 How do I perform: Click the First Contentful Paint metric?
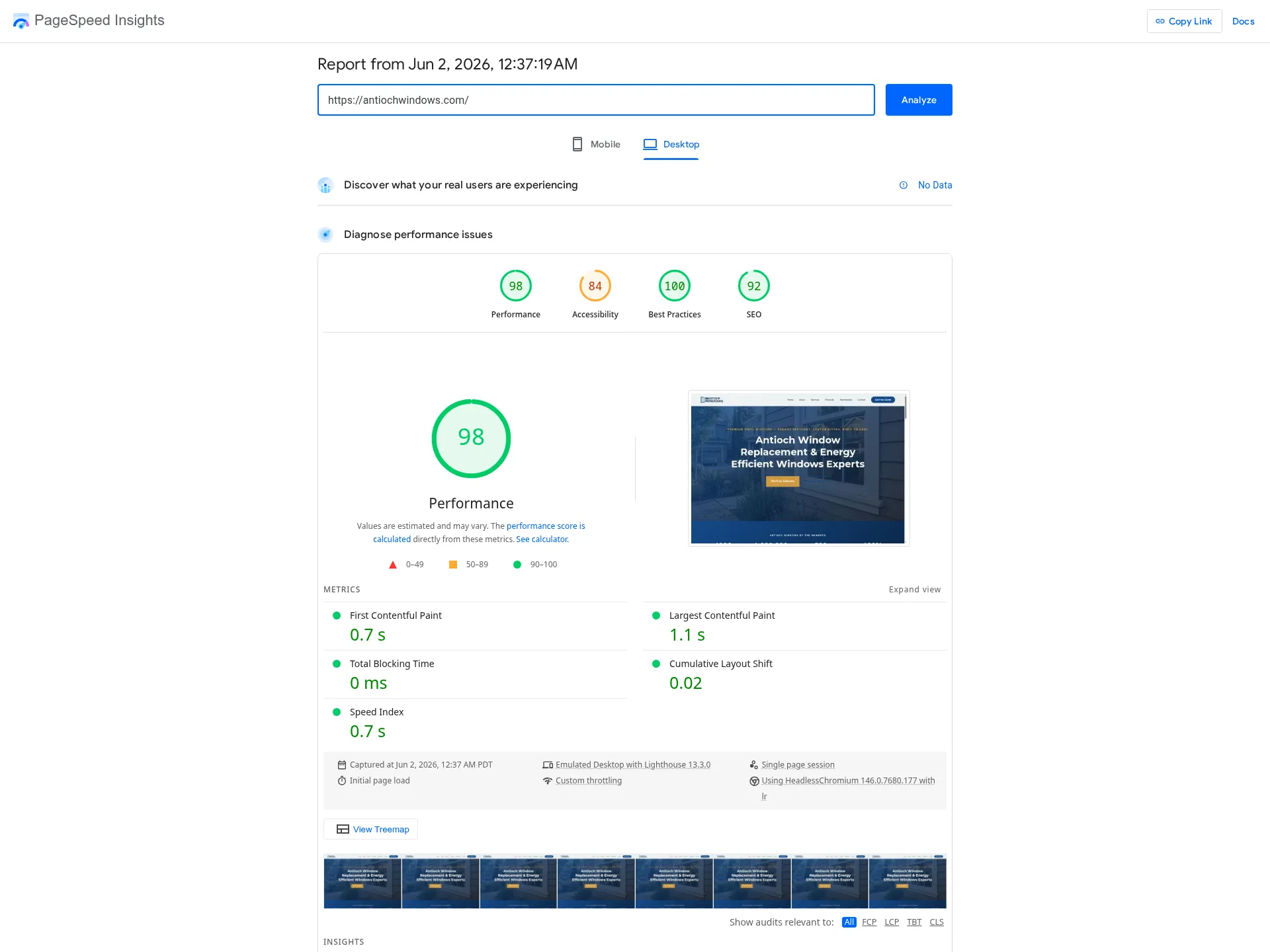(475, 626)
